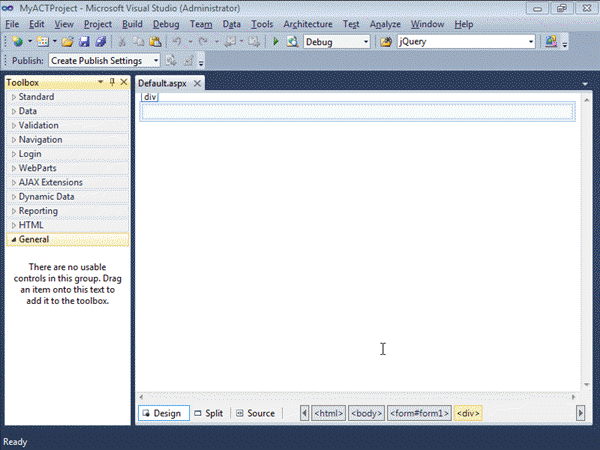Click the Solution Explorer icon at toolbar end
The image size is (600, 450).
(551, 41)
